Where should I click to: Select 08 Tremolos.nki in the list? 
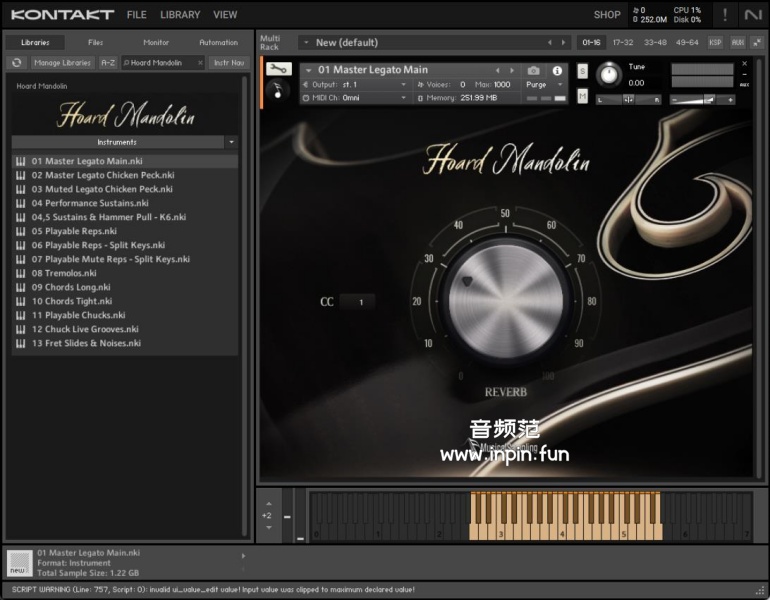point(64,273)
